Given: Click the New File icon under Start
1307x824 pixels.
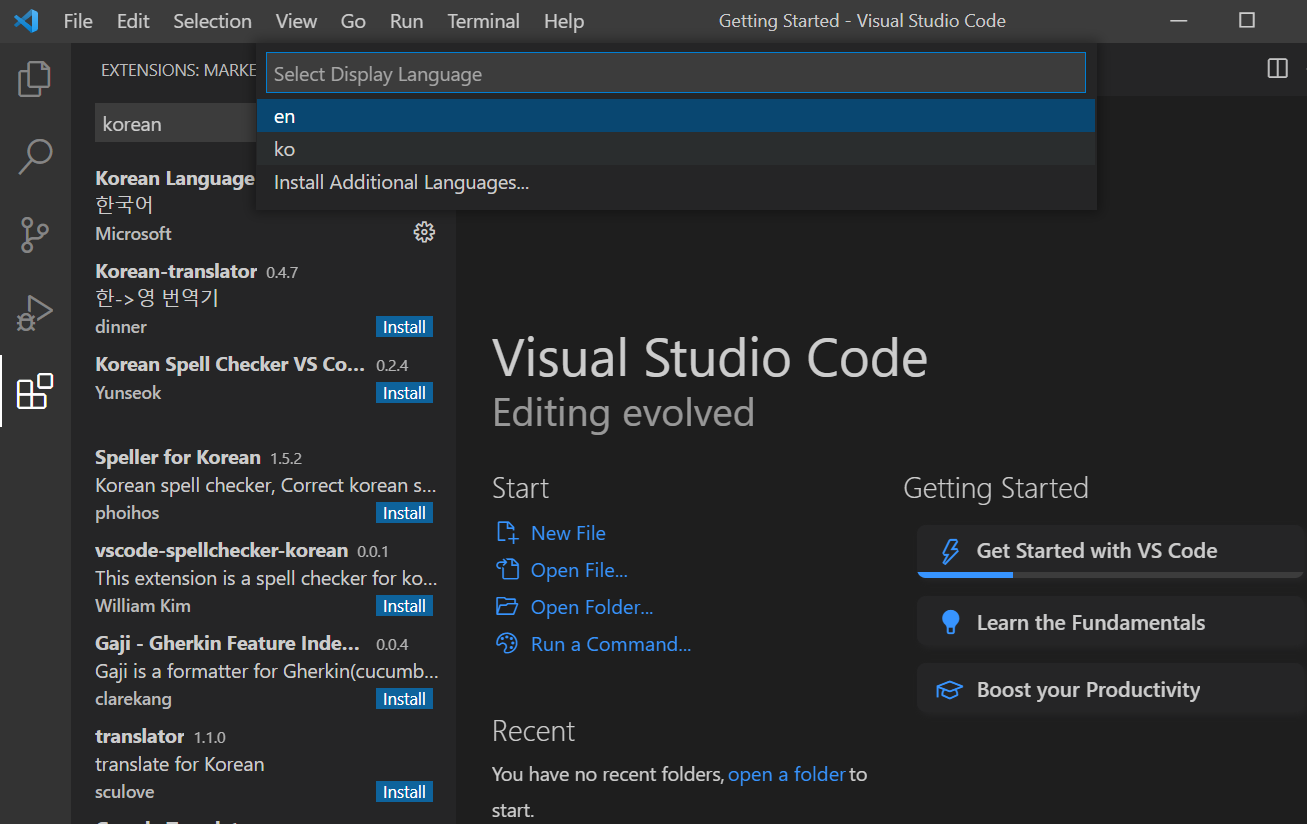Looking at the screenshot, I should [x=508, y=533].
